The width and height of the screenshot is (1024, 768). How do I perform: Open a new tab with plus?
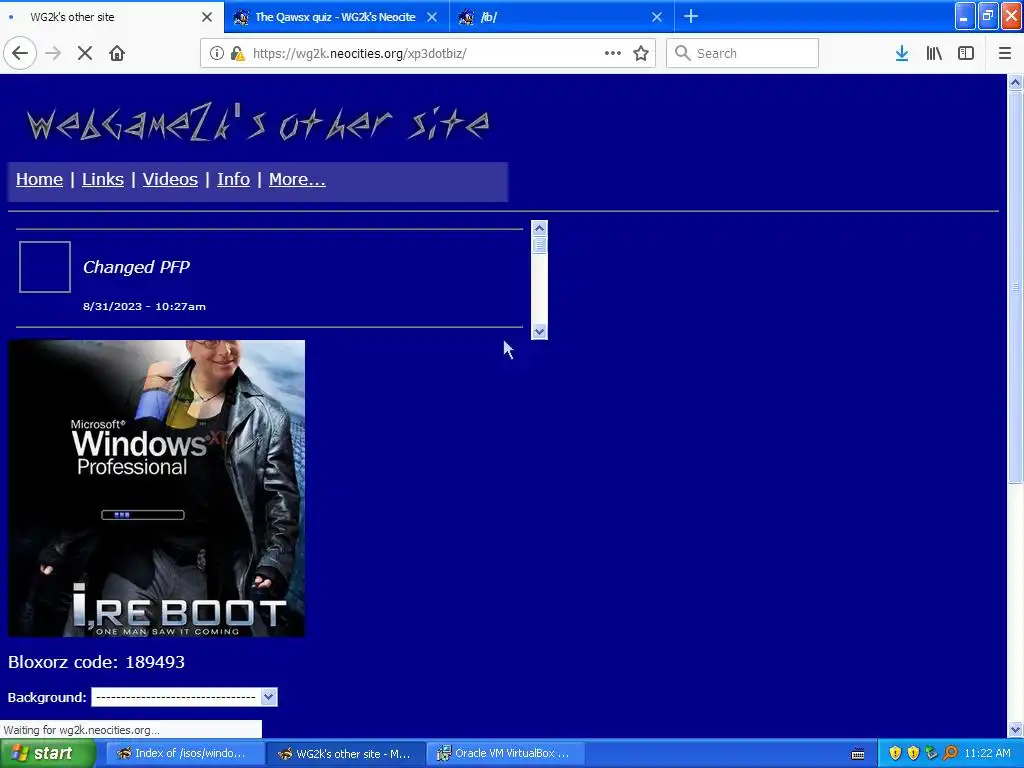click(691, 17)
